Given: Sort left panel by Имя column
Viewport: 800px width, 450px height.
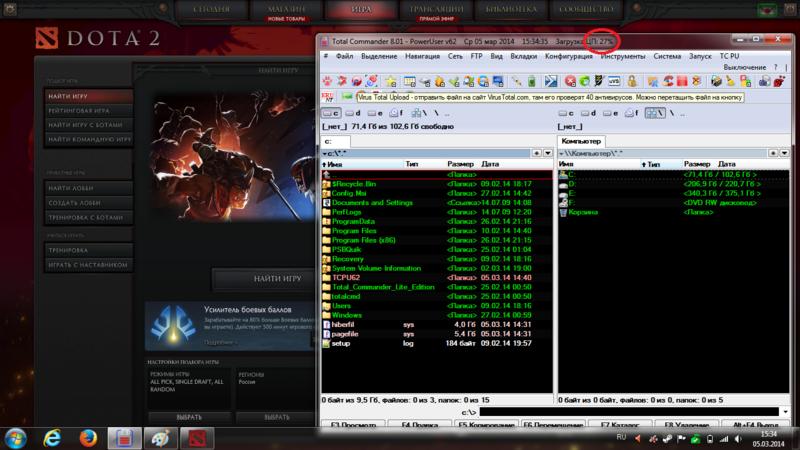Looking at the screenshot, I should (x=362, y=164).
